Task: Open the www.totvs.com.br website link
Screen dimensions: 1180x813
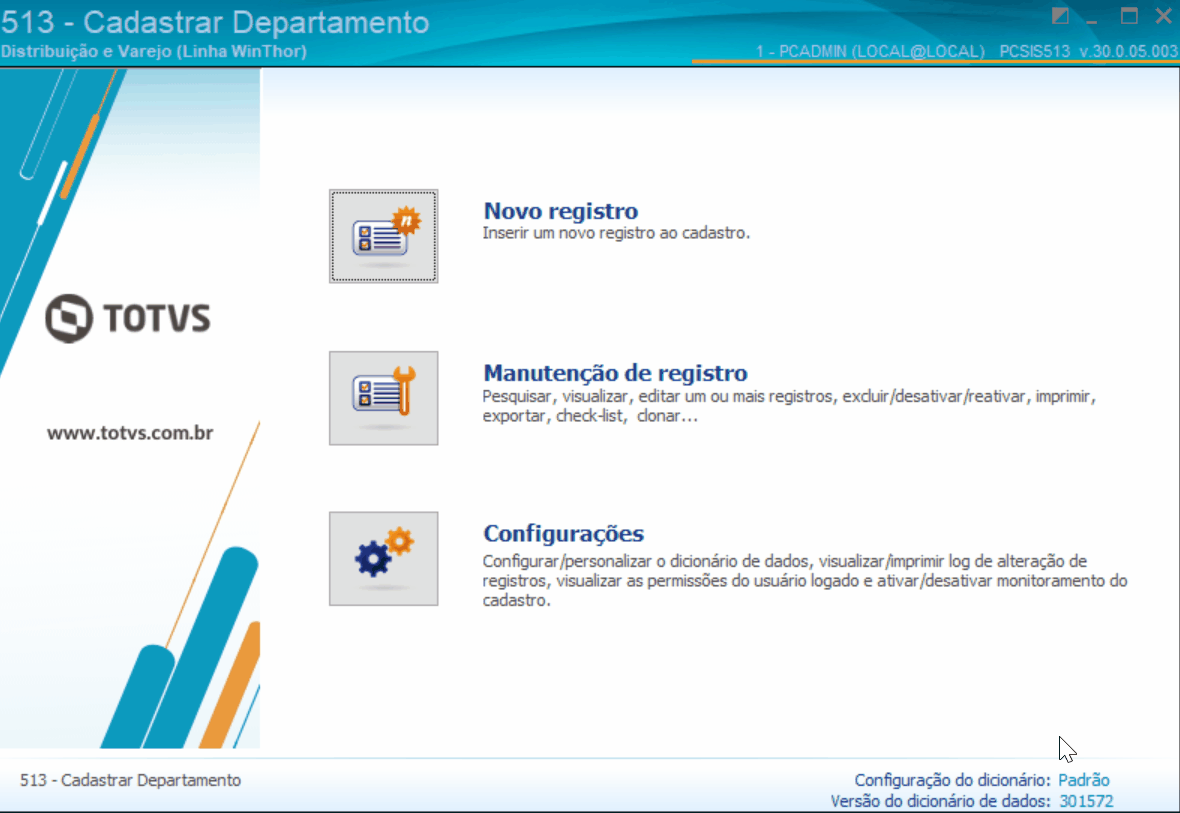Action: pyautogui.click(x=129, y=433)
